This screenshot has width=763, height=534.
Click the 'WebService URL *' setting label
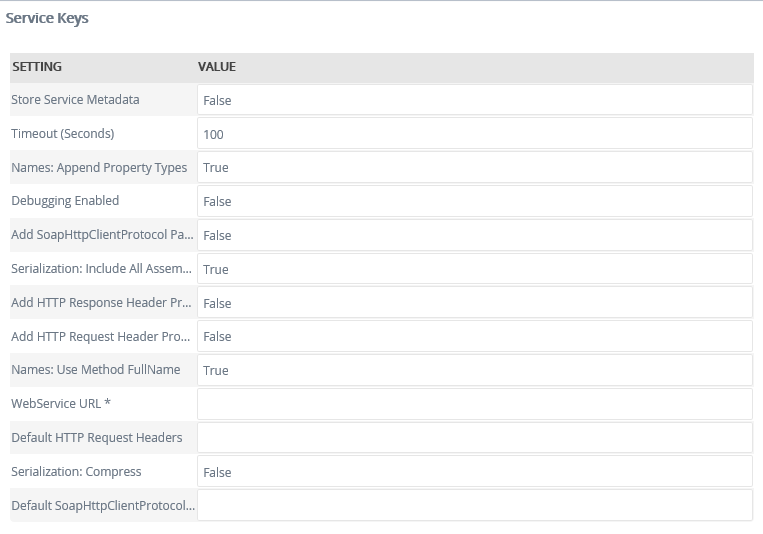61,403
